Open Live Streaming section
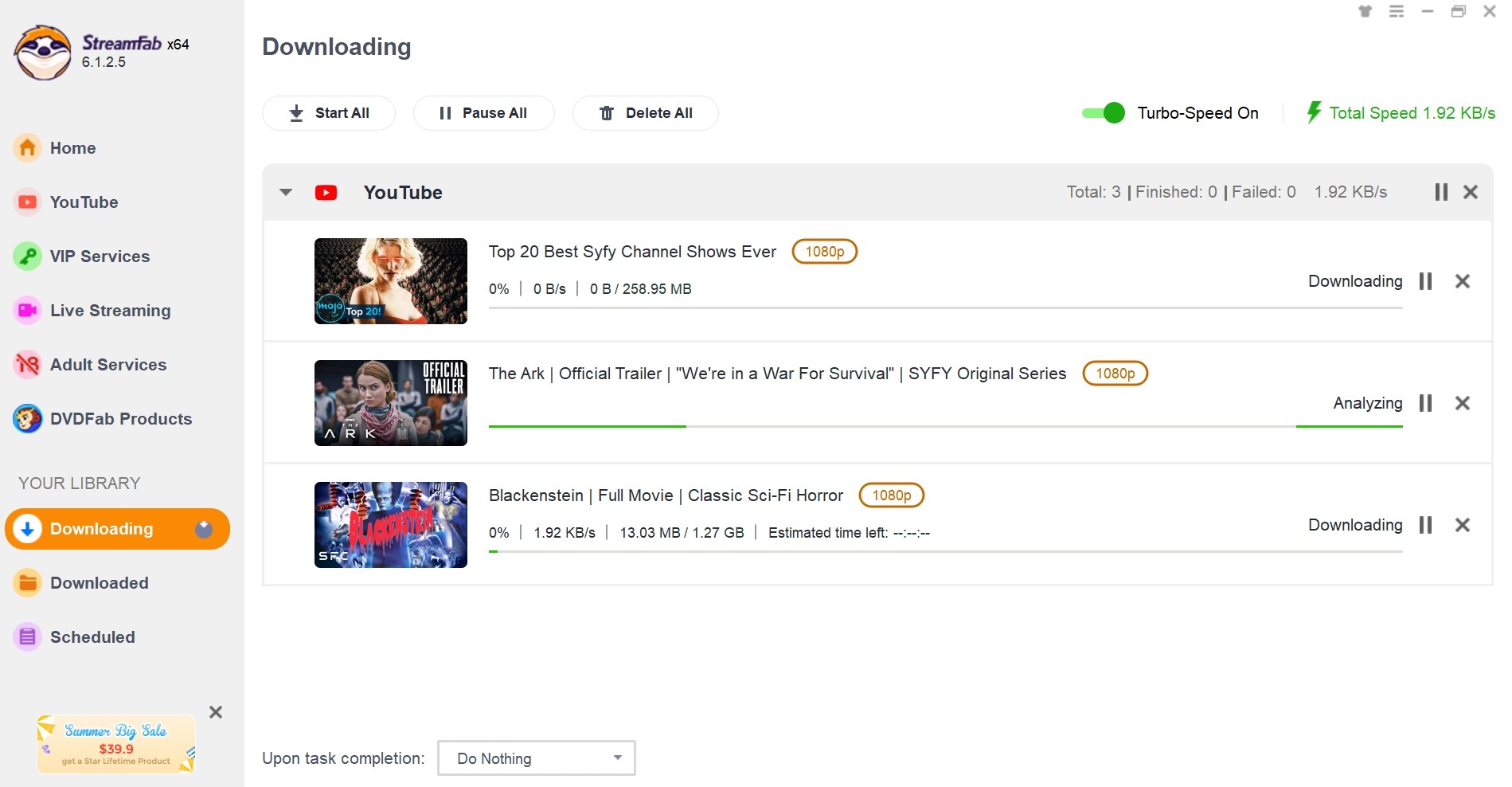This screenshot has height=787, width=1512. [111, 311]
